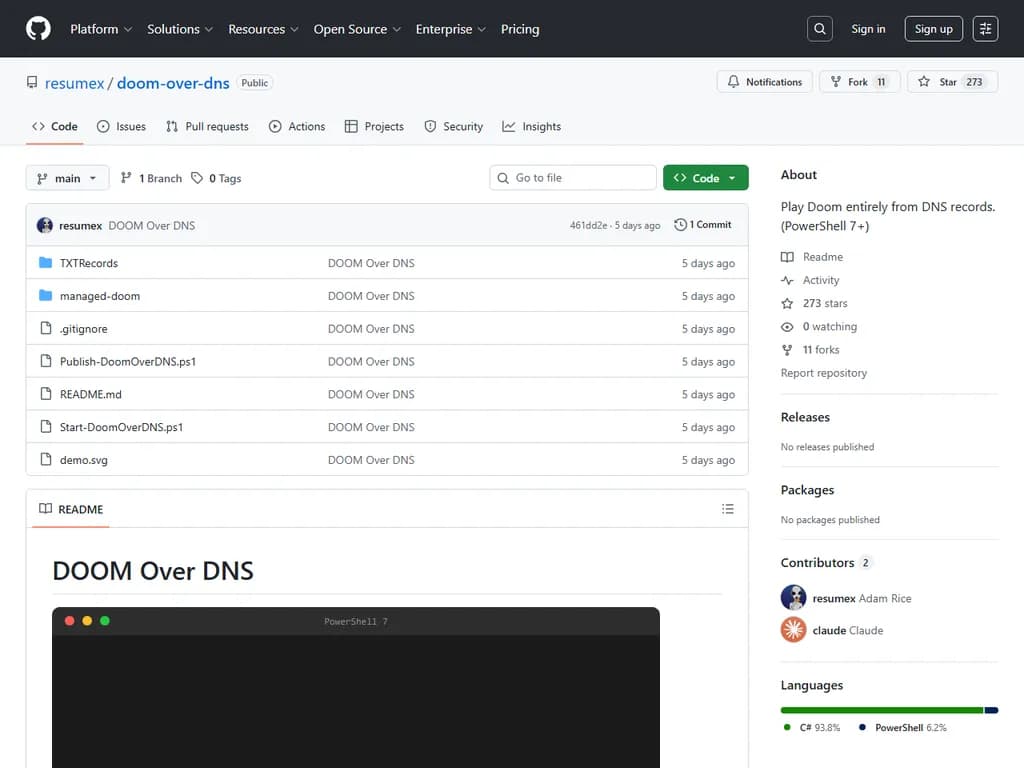
Task: Expand the green Code dropdown
Action: coord(705,178)
